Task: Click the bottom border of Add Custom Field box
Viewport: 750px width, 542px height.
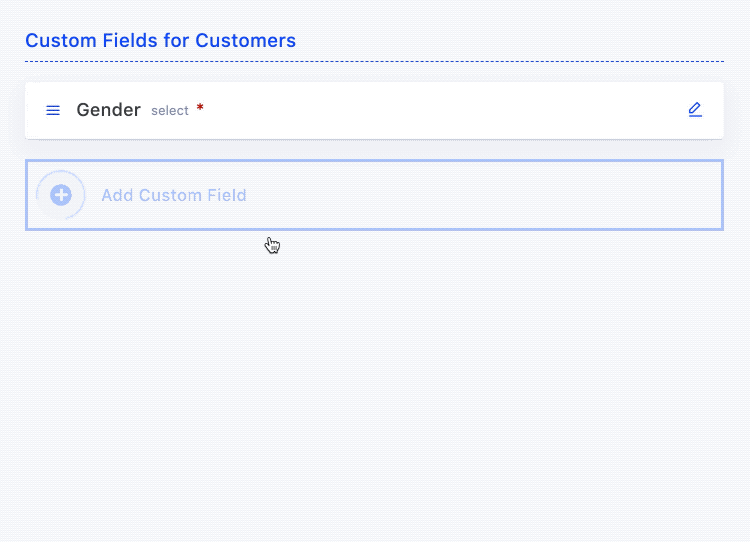Action: click(374, 229)
